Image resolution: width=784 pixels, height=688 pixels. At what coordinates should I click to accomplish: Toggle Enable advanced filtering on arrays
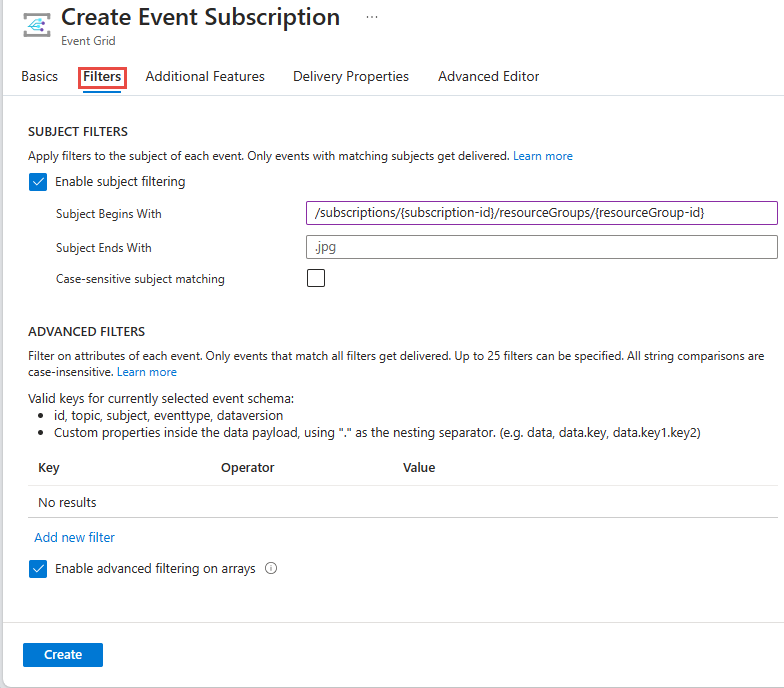(x=38, y=569)
